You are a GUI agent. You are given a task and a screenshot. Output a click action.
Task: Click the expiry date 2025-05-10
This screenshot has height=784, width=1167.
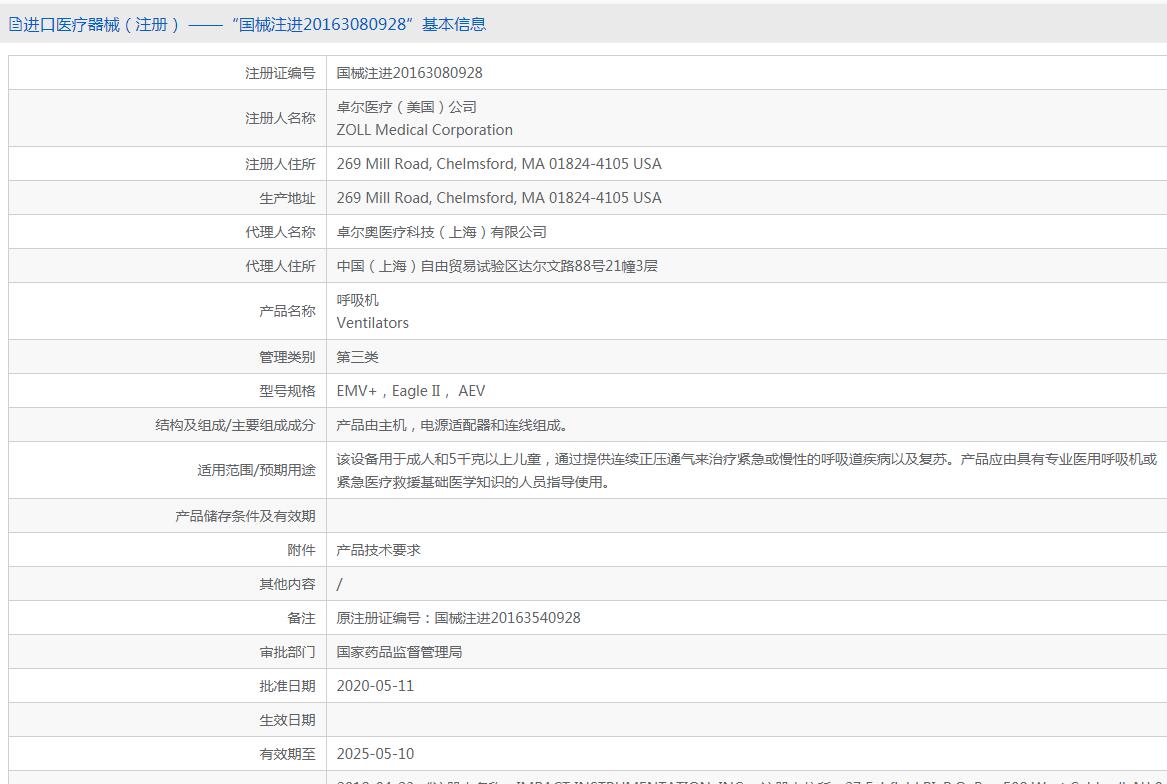pyautogui.click(x=375, y=754)
